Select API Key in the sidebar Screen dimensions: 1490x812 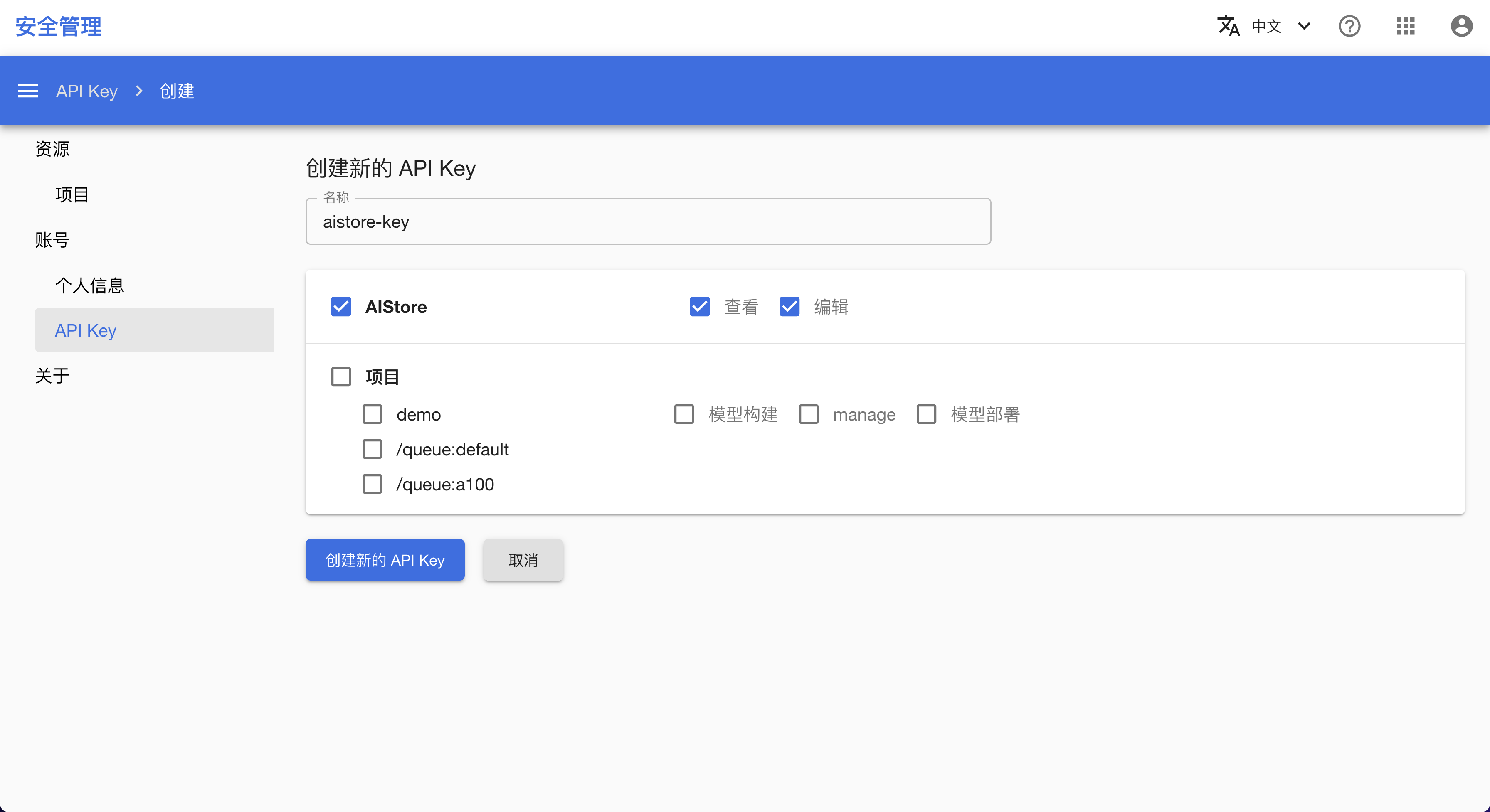pyautogui.click(x=154, y=330)
